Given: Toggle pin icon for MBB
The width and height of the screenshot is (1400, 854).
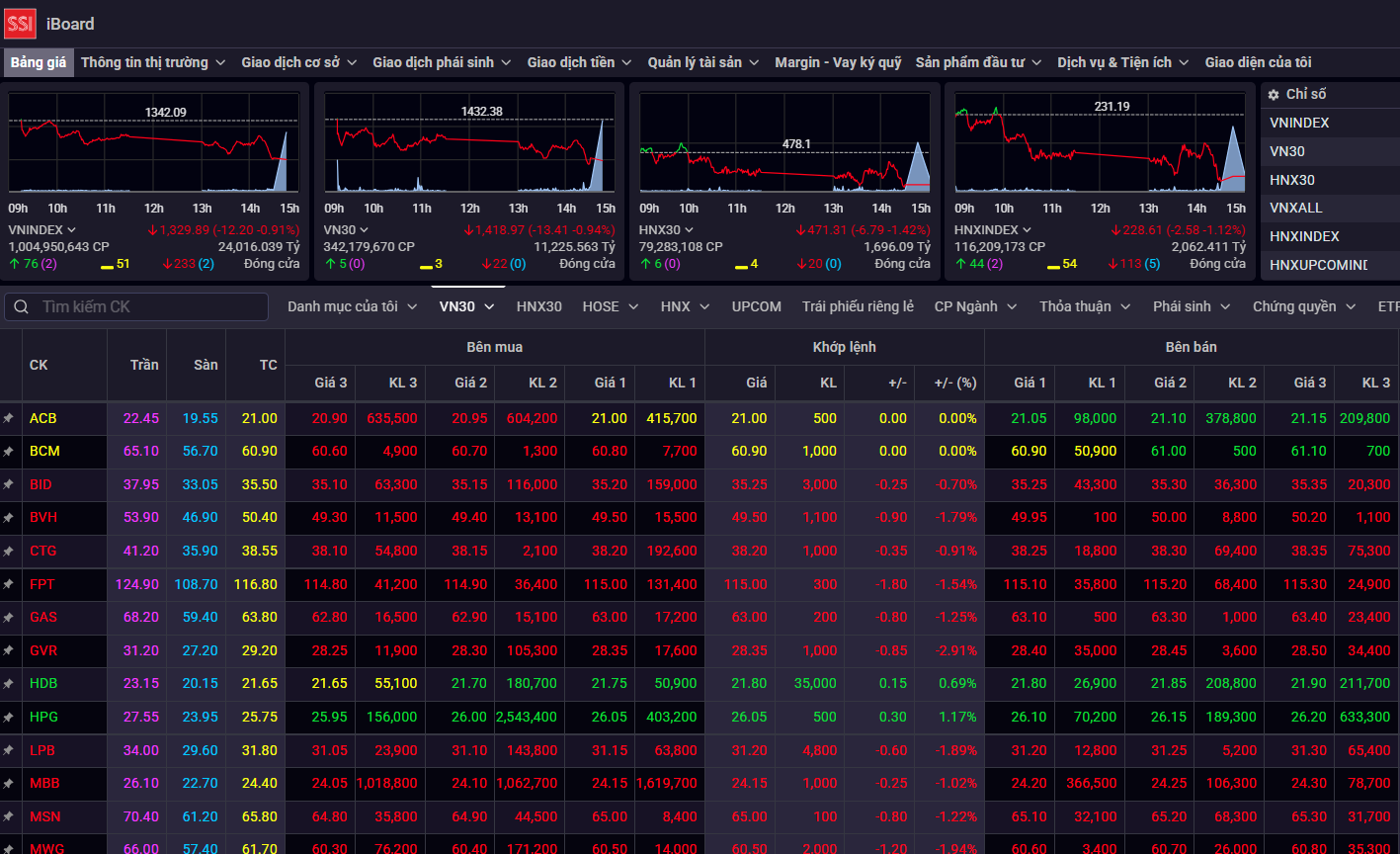Looking at the screenshot, I should pyautogui.click(x=8, y=783).
